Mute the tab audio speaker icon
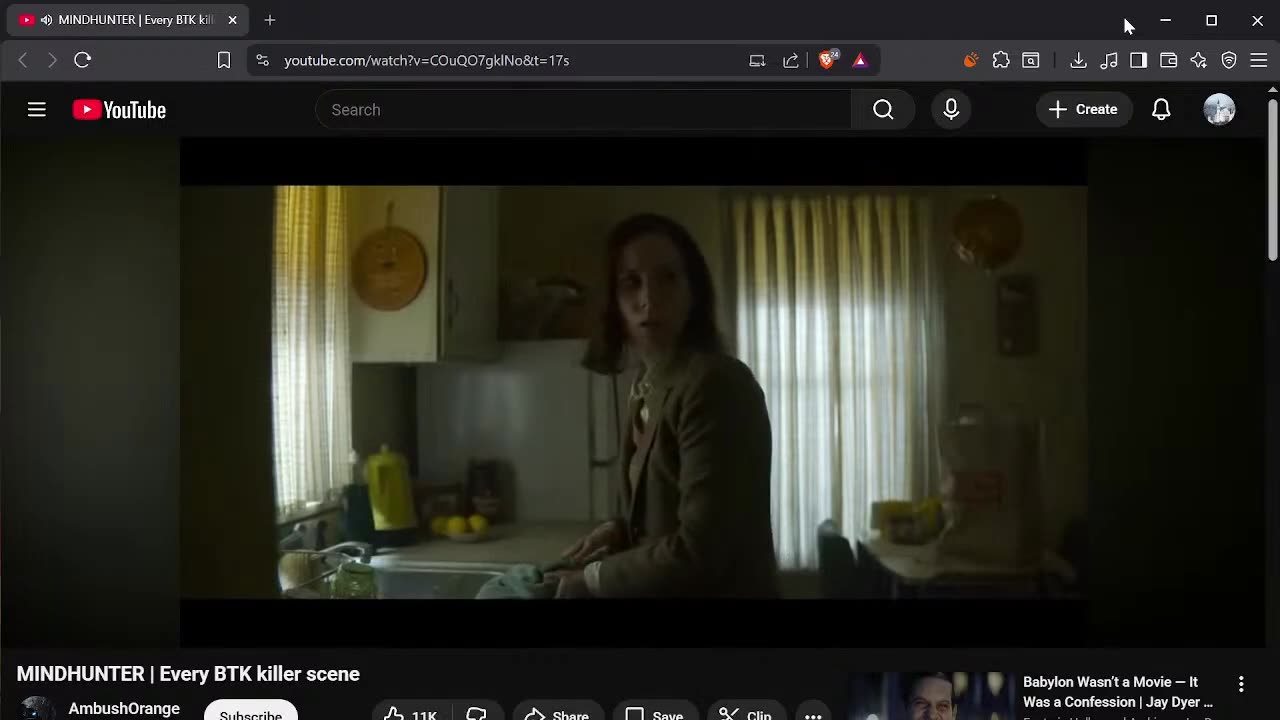Viewport: 1280px width, 720px height. pyautogui.click(x=46, y=20)
